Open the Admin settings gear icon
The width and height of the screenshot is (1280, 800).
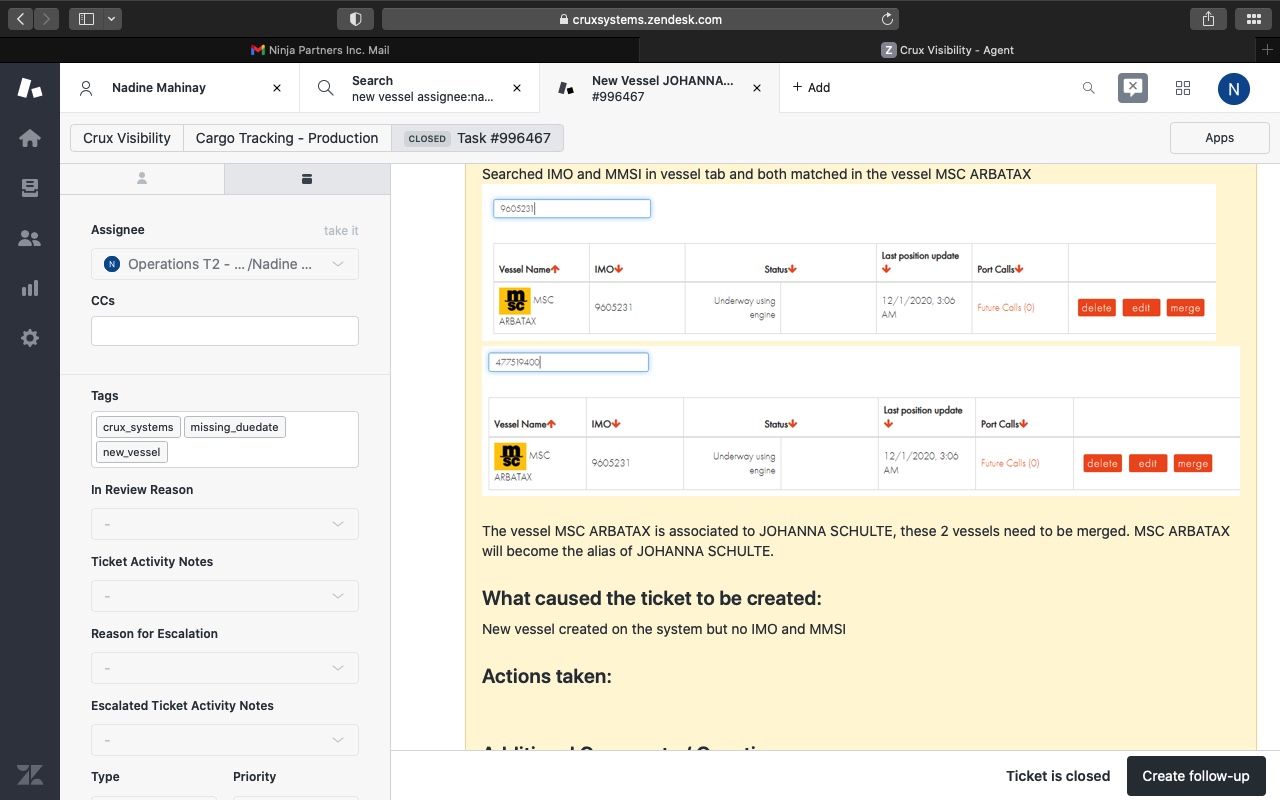pyautogui.click(x=30, y=338)
